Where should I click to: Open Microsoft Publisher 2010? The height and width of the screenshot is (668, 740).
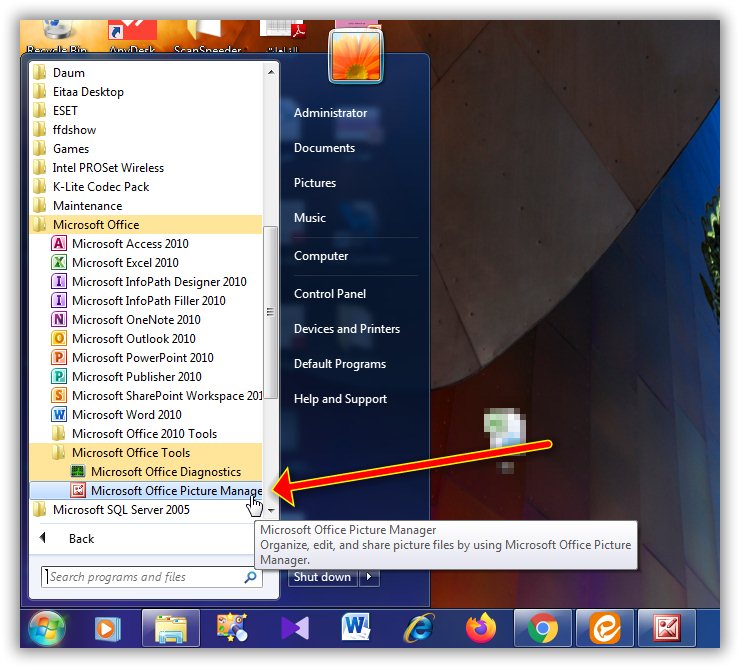tap(136, 377)
